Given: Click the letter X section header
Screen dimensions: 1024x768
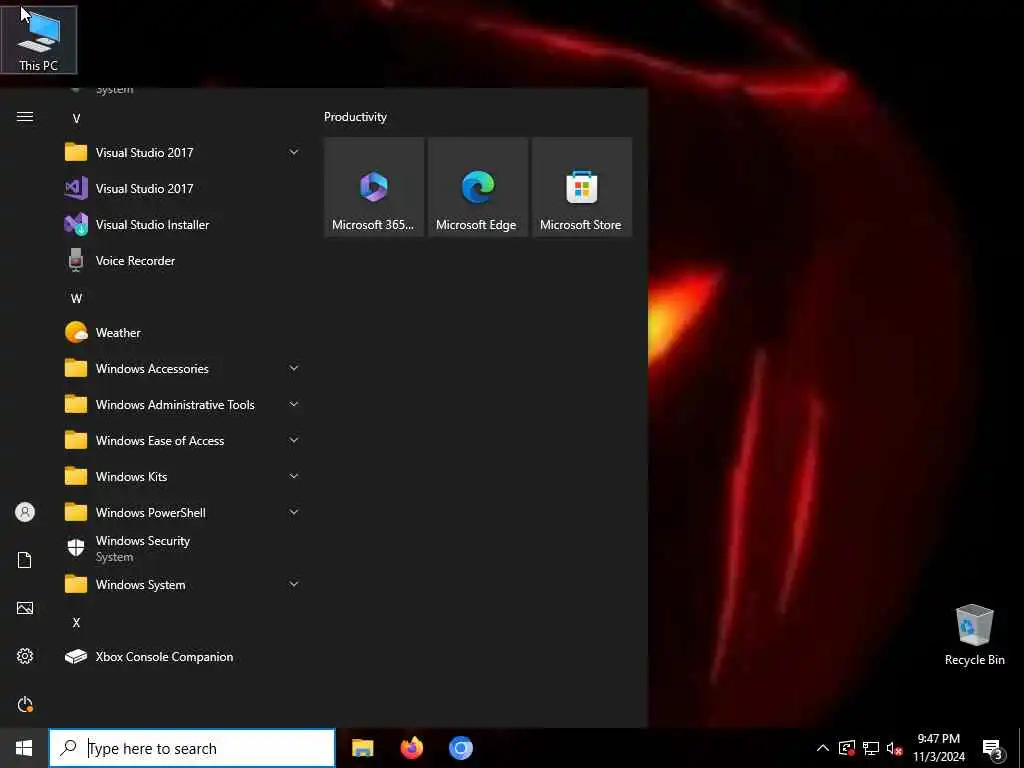Looking at the screenshot, I should (76, 622).
